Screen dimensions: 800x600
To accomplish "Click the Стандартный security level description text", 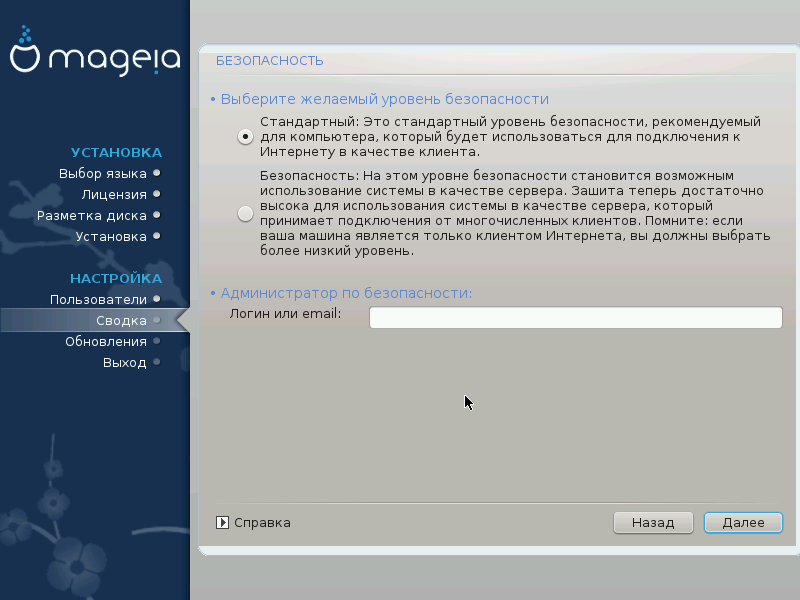I will click(x=510, y=137).
